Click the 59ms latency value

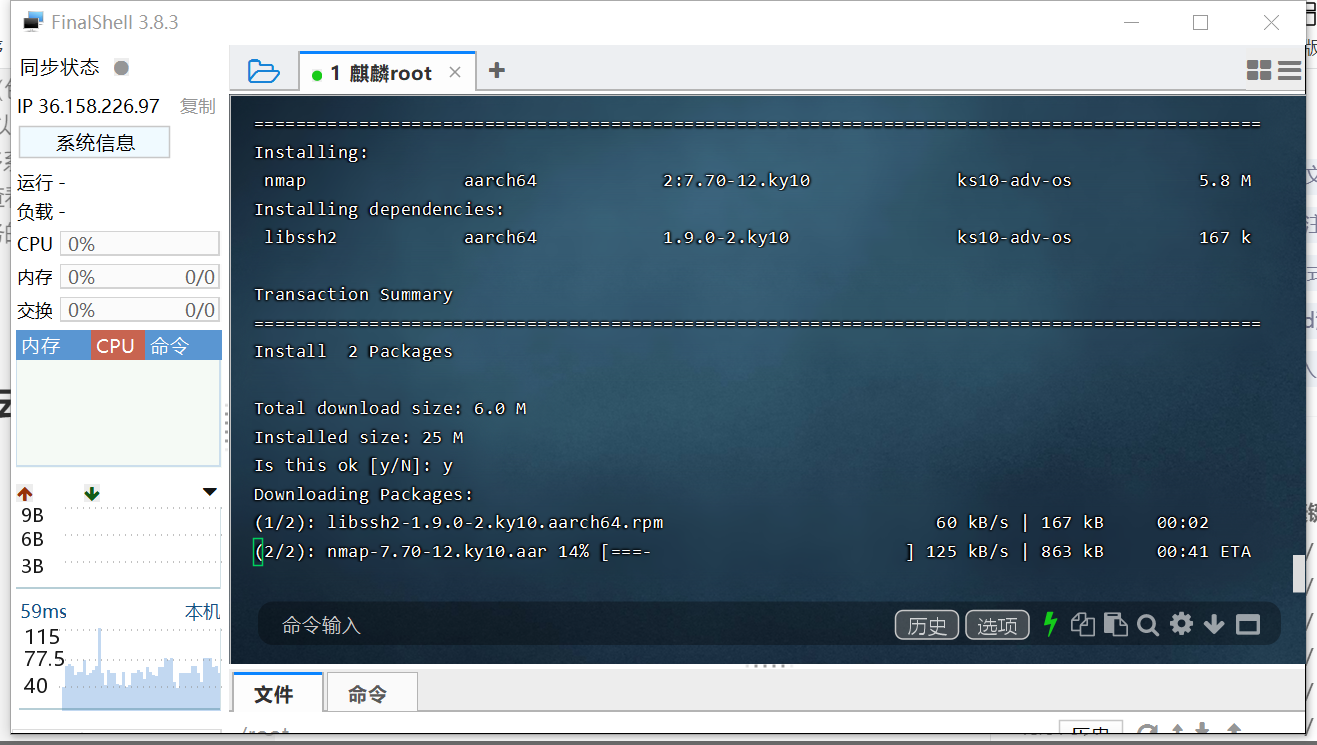pos(43,611)
